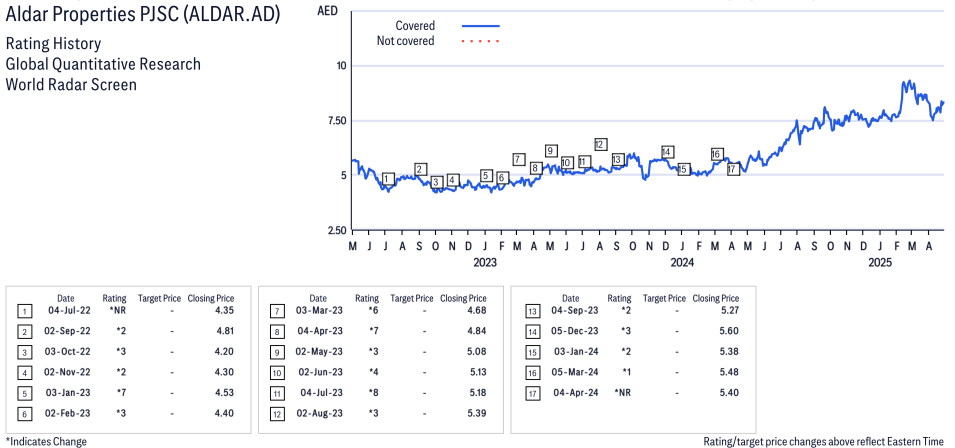Click chart marker number 11

tap(584, 162)
